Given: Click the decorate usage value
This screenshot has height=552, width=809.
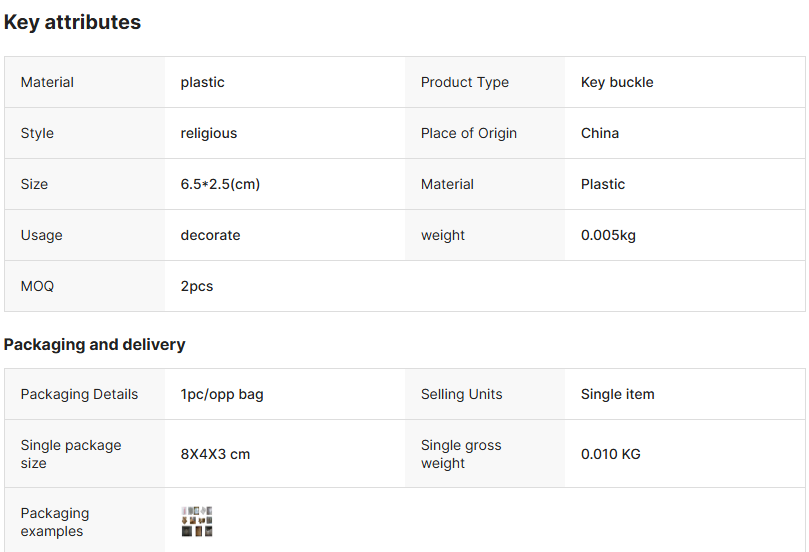Looking at the screenshot, I should pyautogui.click(x=210, y=235).
